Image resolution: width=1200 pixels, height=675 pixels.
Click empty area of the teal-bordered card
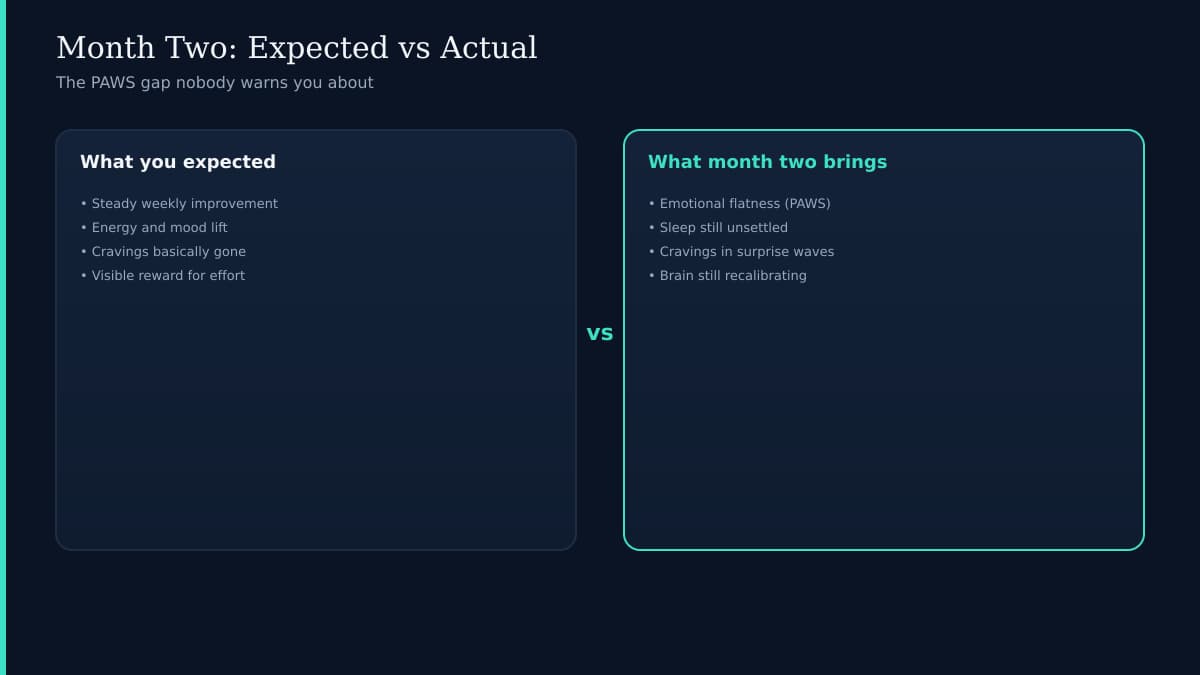884,420
